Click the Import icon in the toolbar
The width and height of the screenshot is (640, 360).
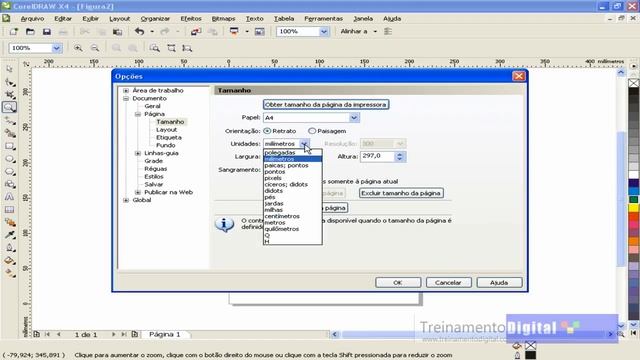(196, 31)
